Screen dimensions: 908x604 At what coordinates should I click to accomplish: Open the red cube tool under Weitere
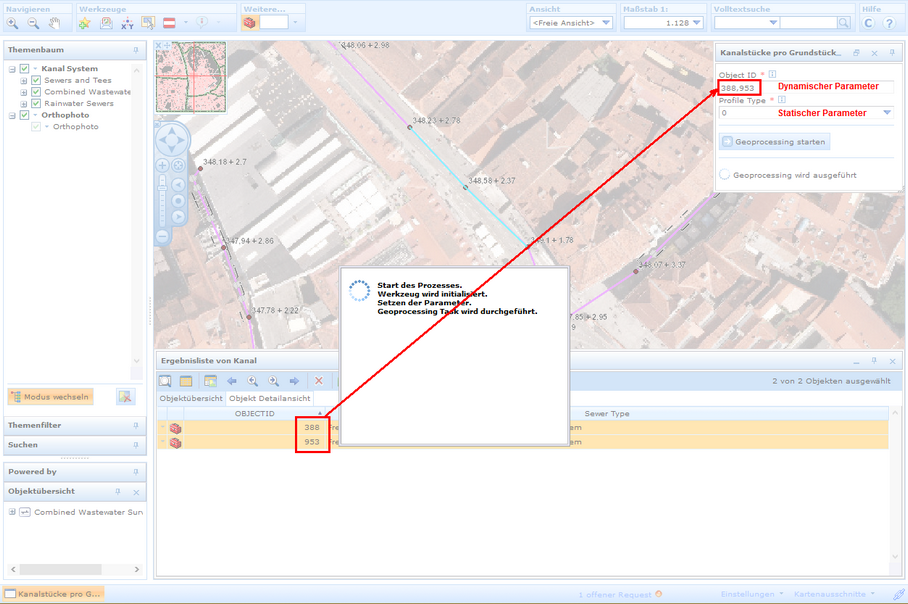pyautogui.click(x=249, y=22)
